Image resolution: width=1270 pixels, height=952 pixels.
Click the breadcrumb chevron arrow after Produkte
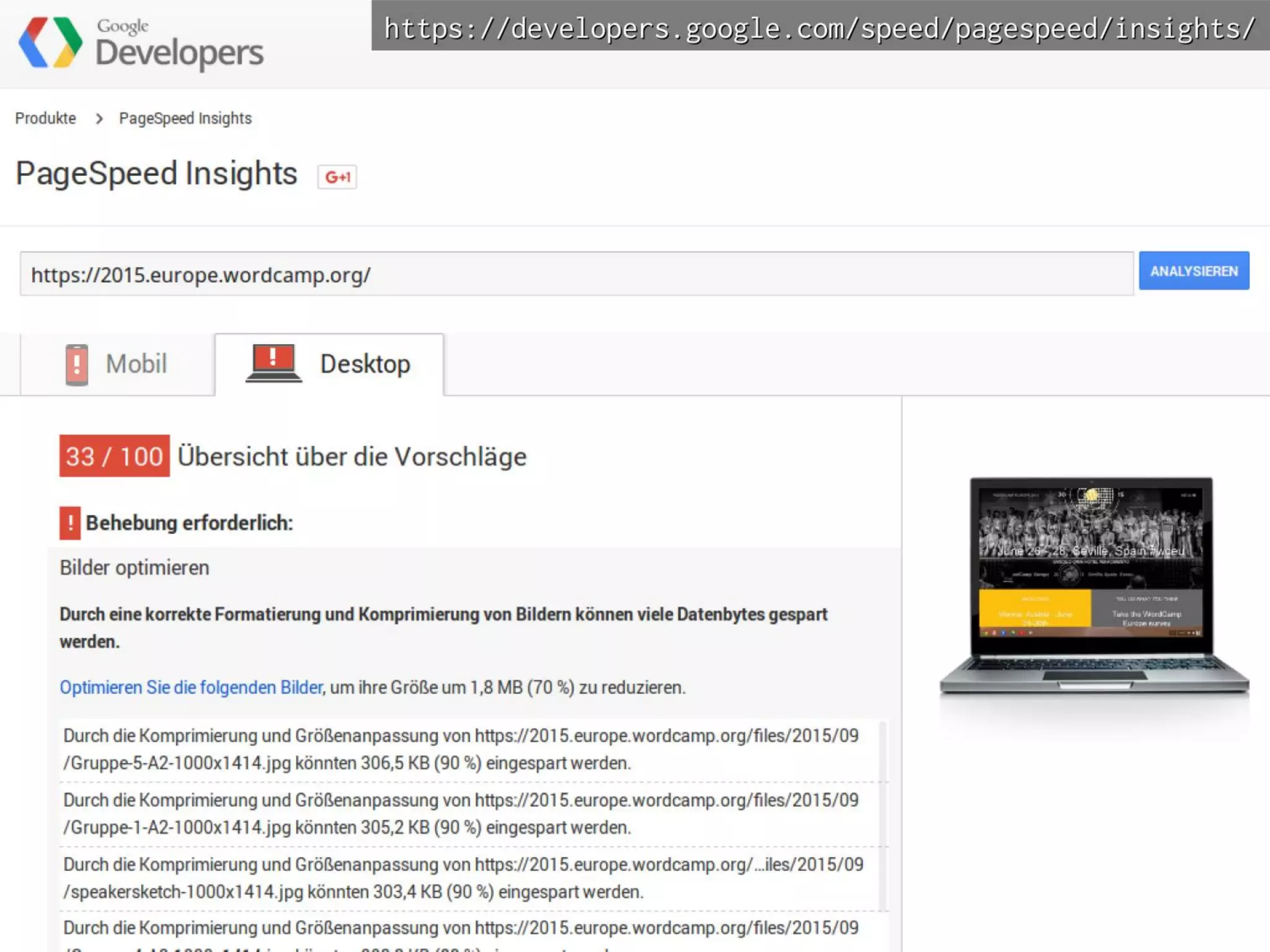point(99,118)
